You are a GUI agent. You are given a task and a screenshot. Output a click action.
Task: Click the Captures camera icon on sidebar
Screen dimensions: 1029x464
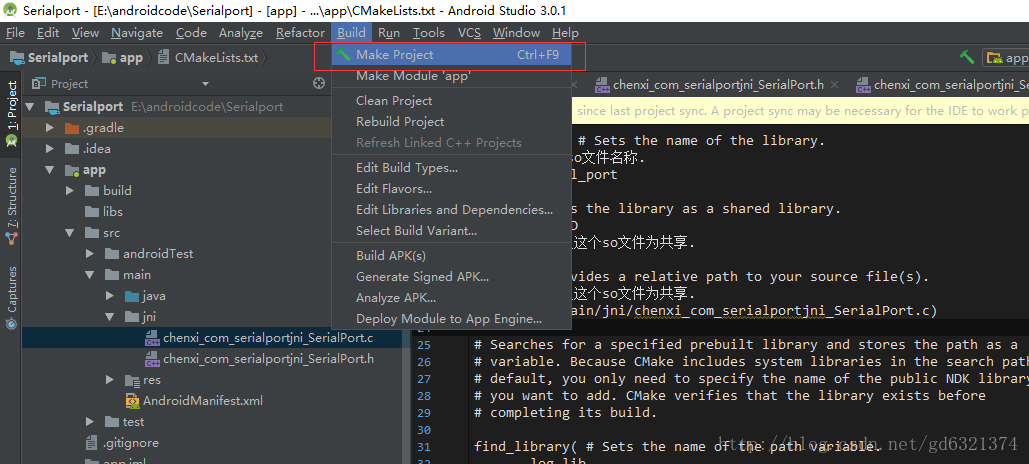(11, 323)
